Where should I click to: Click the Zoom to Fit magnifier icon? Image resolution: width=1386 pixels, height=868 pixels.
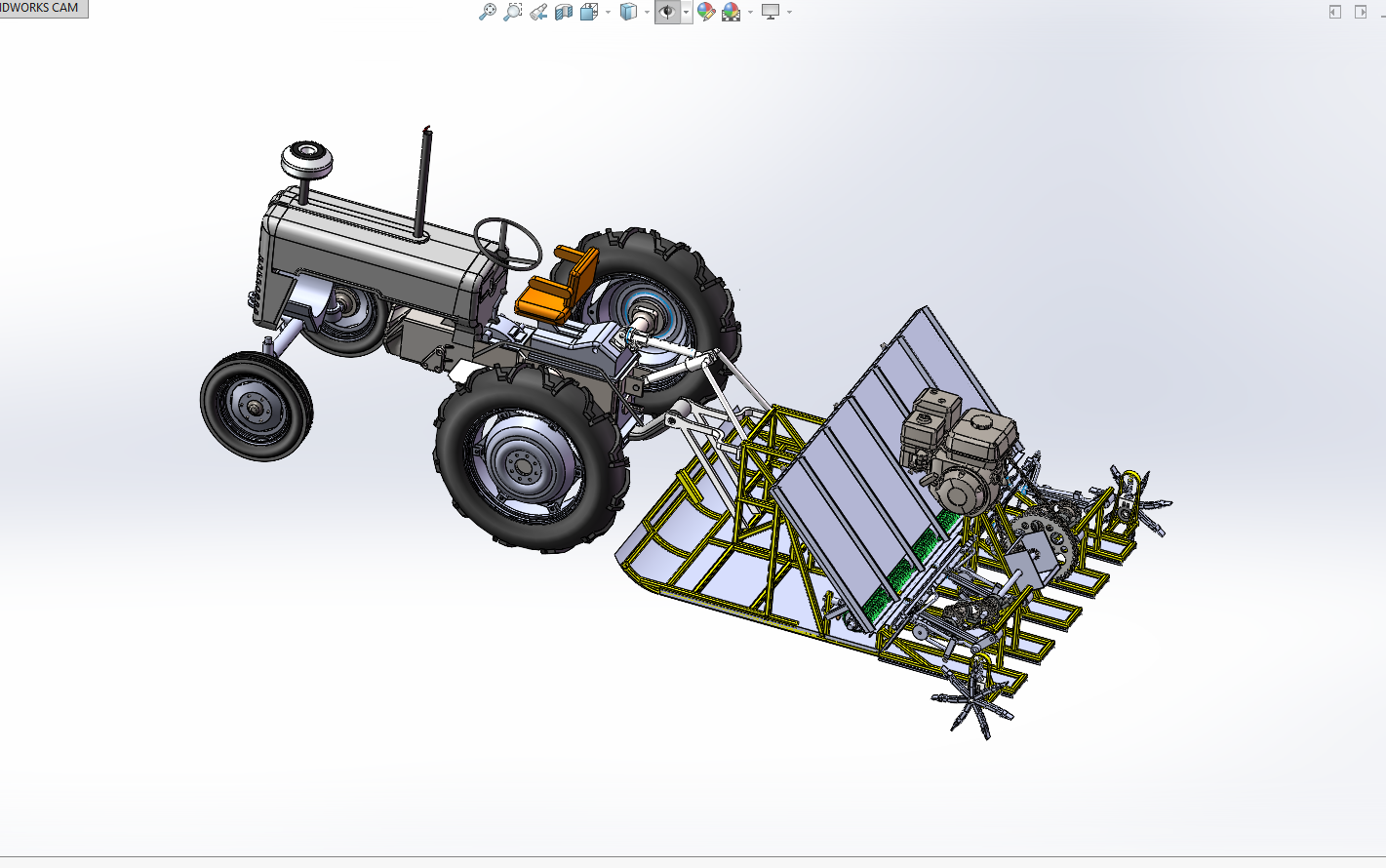point(487,12)
